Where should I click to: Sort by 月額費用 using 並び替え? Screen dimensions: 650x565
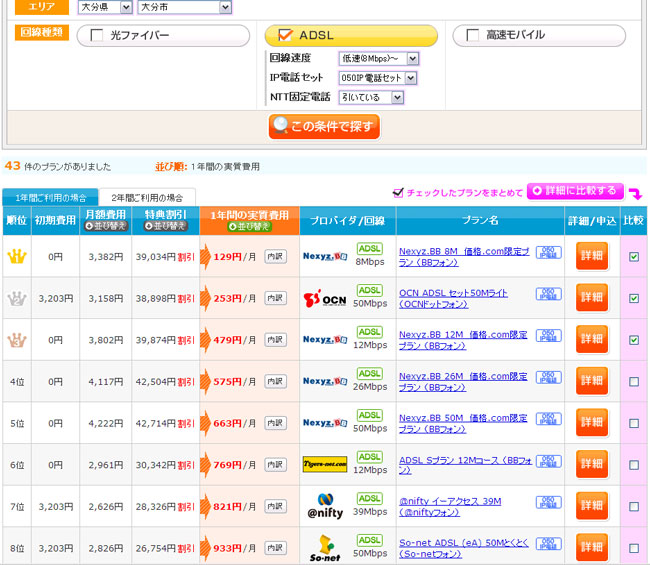[x=106, y=226]
